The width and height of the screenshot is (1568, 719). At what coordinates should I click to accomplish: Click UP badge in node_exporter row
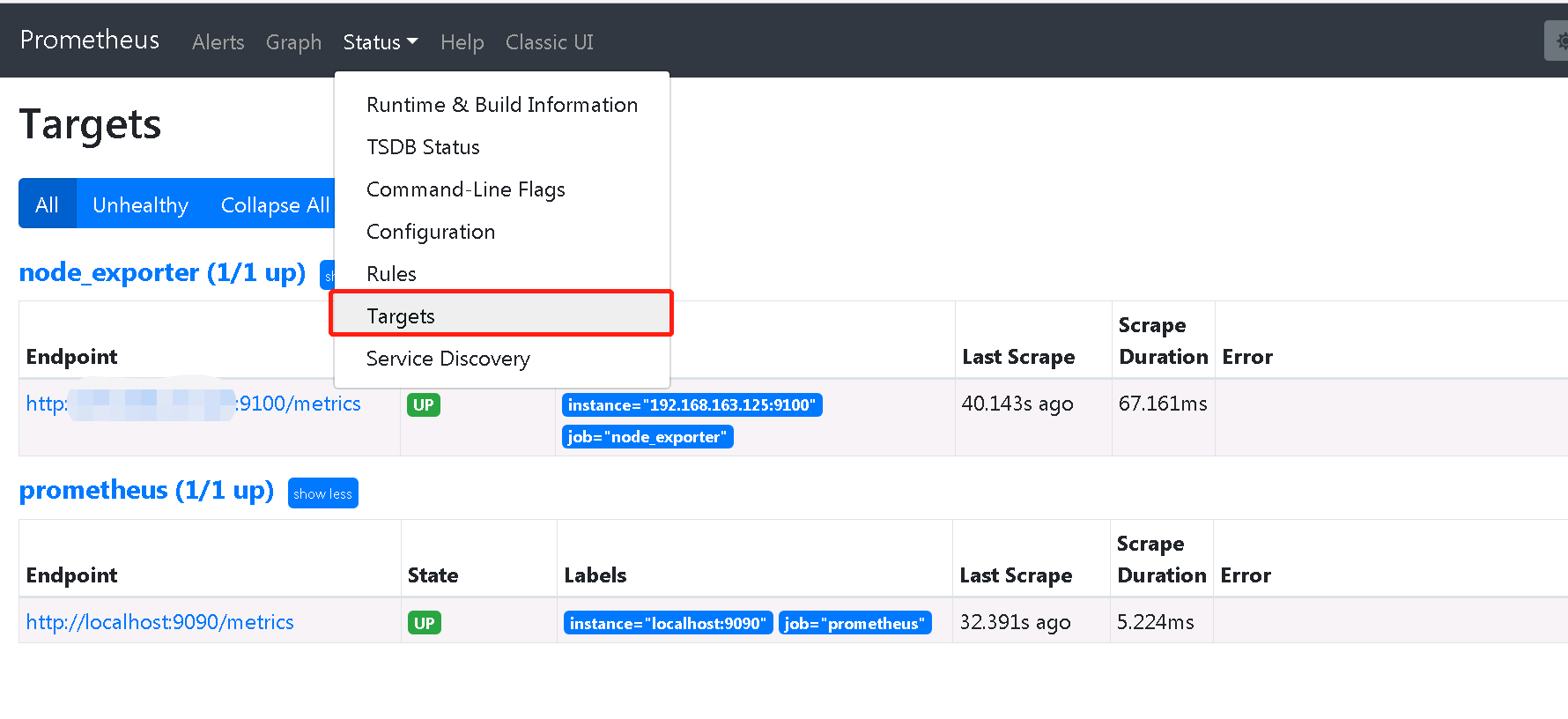coord(424,404)
